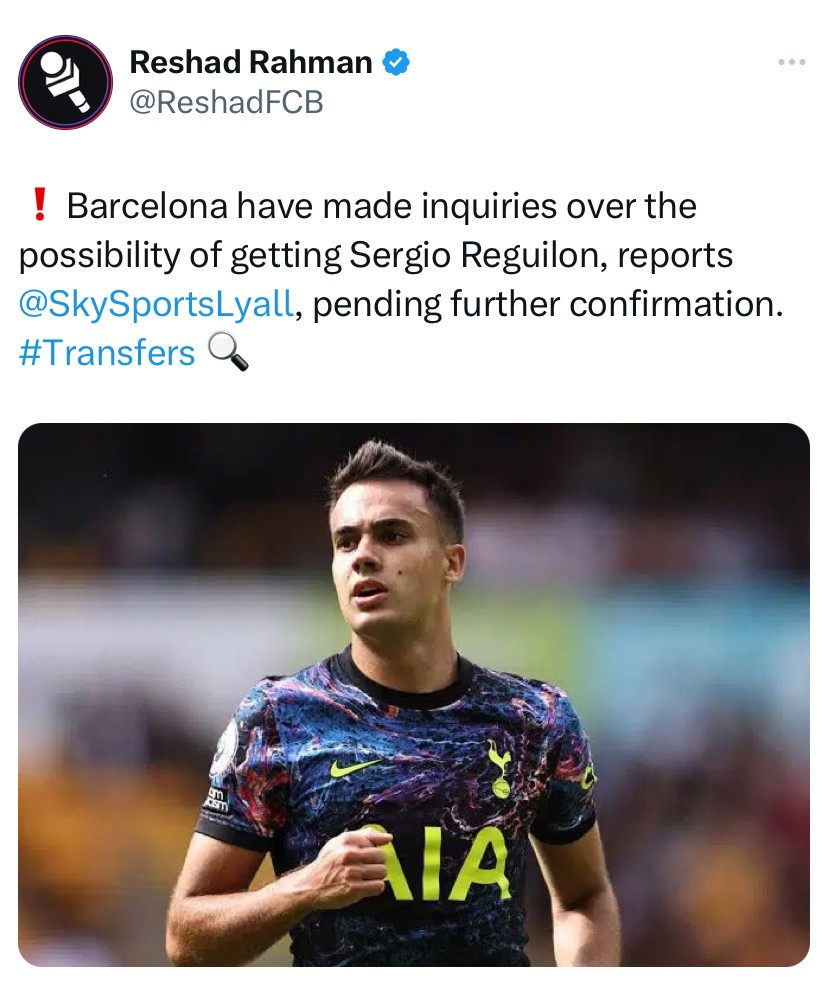The width and height of the screenshot is (828, 989).
Task: Click the red exclamation mark emoji
Action: coord(40,206)
